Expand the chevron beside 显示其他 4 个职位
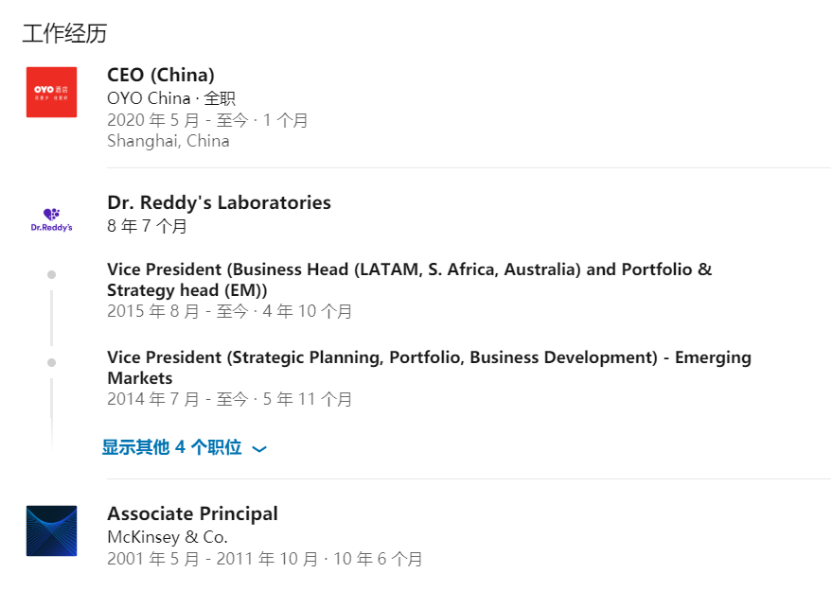The width and height of the screenshot is (831, 591). (x=260, y=449)
